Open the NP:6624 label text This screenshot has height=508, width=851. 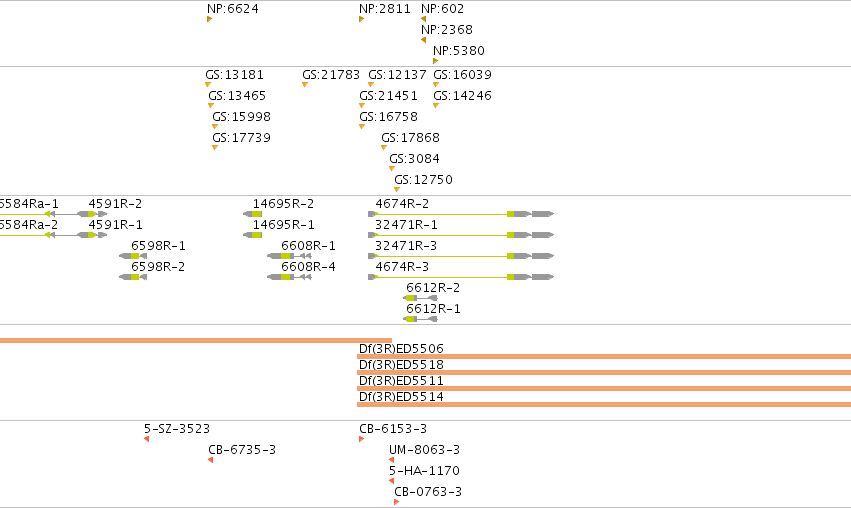pos(233,9)
